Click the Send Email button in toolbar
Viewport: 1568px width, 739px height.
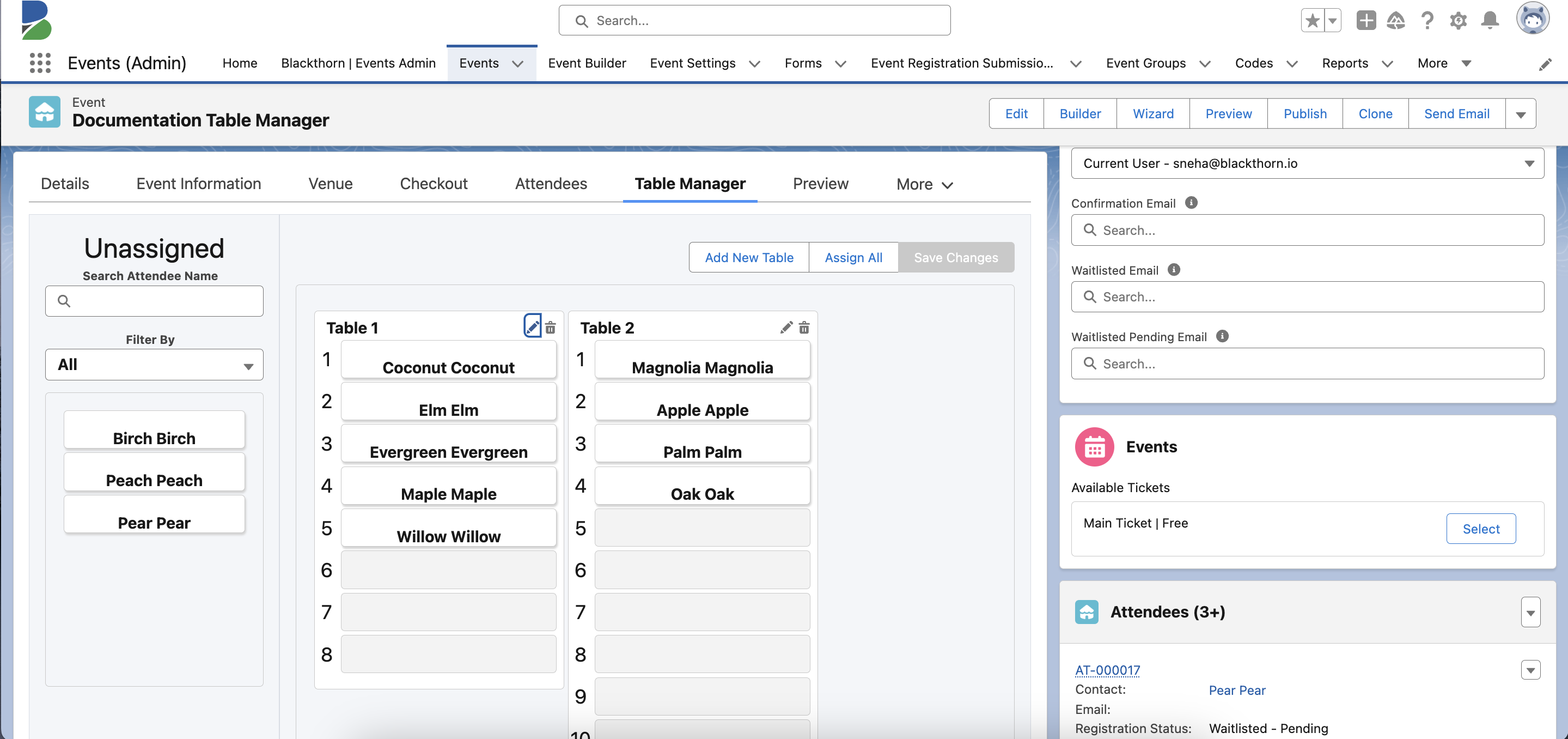[1457, 113]
